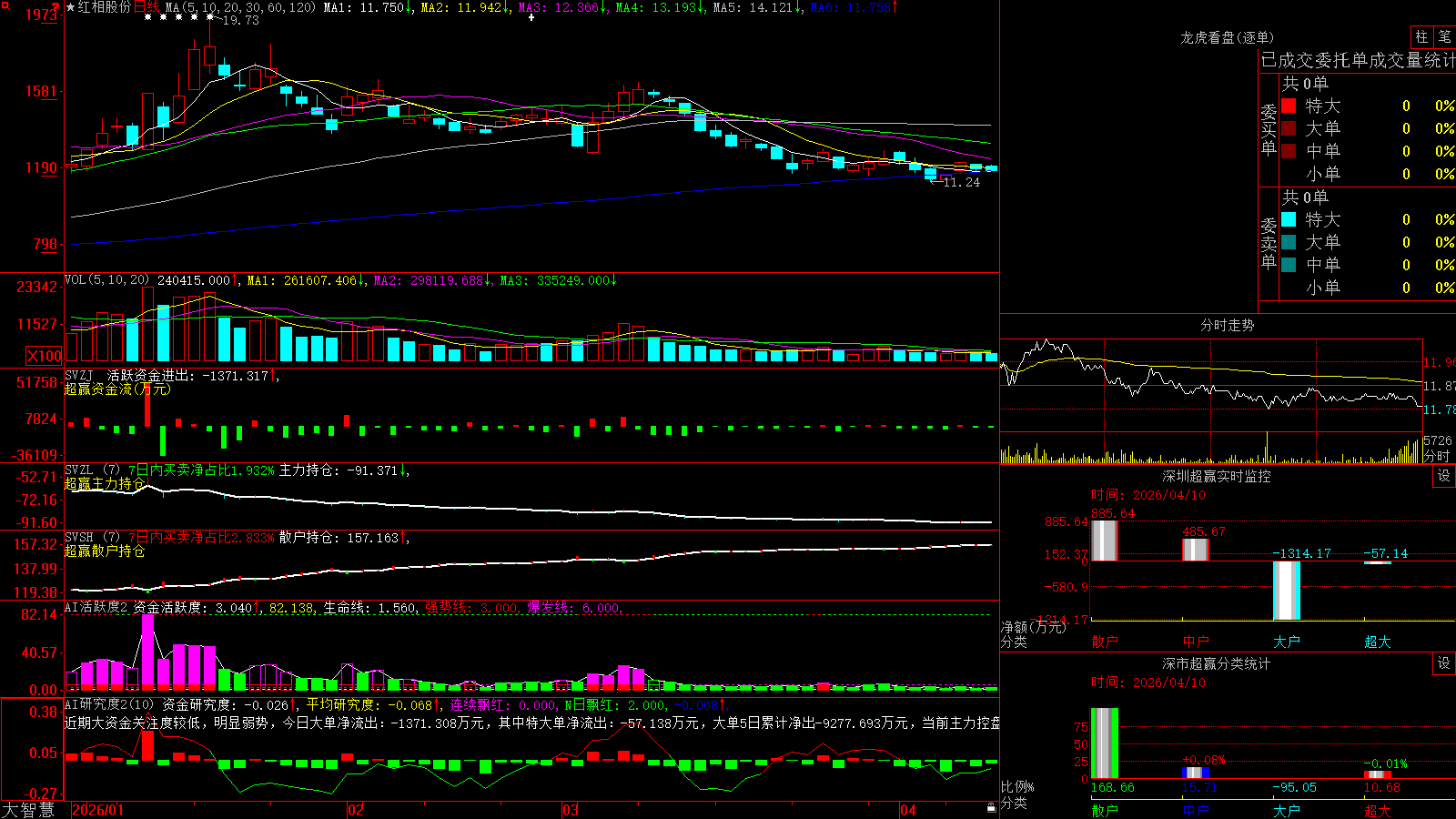
Task: Click the 大智慧 logo in the bottom corner
Action: pos(28,810)
